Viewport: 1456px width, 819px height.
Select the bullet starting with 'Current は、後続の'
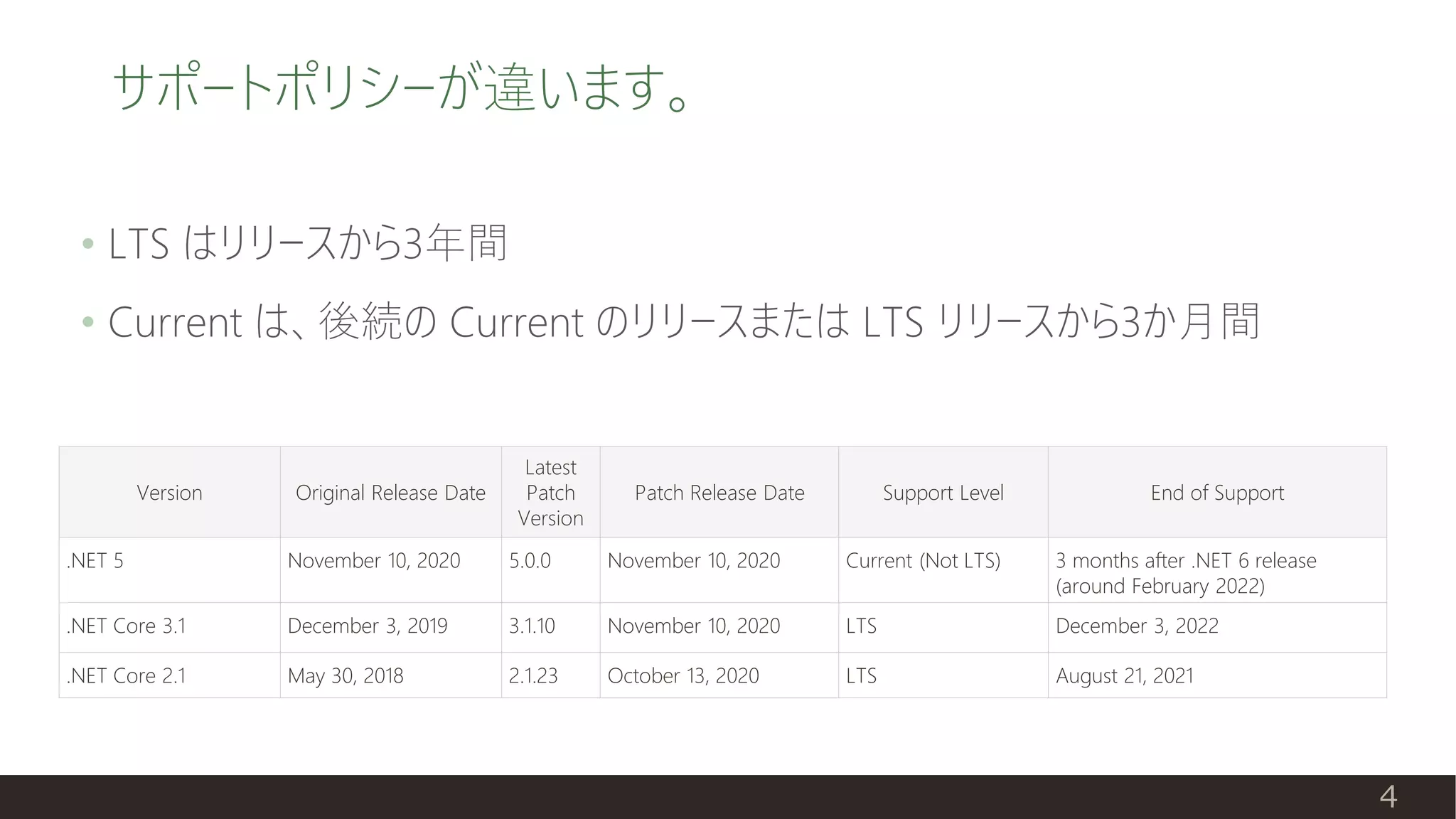click(x=684, y=321)
